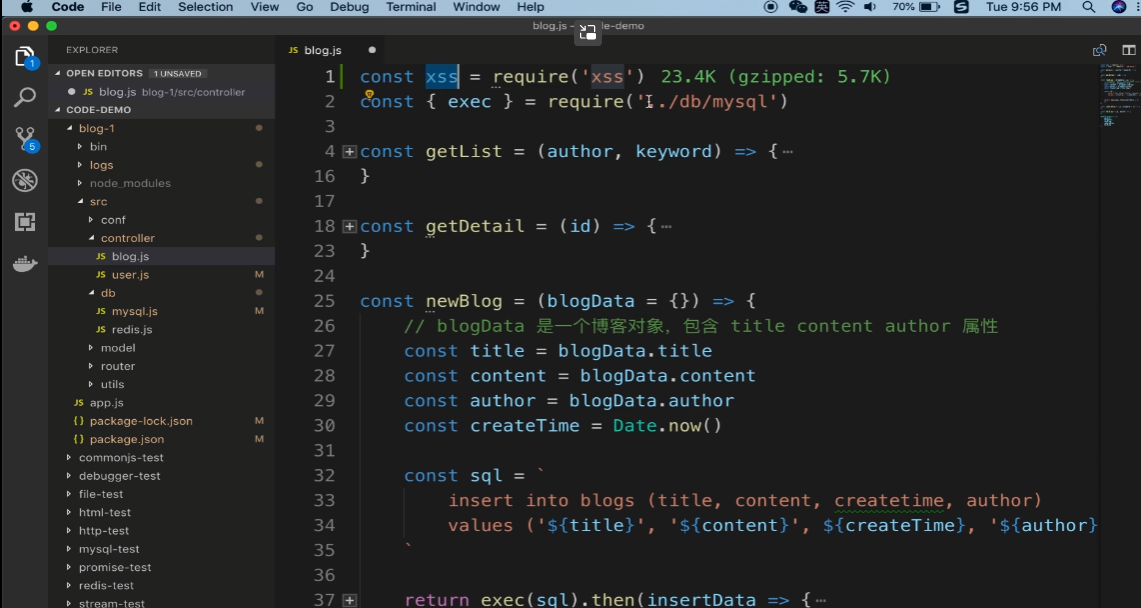Screen dimensions: 1141x608
Task: Unfold the getList function on line 4
Action: pyautogui.click(x=349, y=151)
